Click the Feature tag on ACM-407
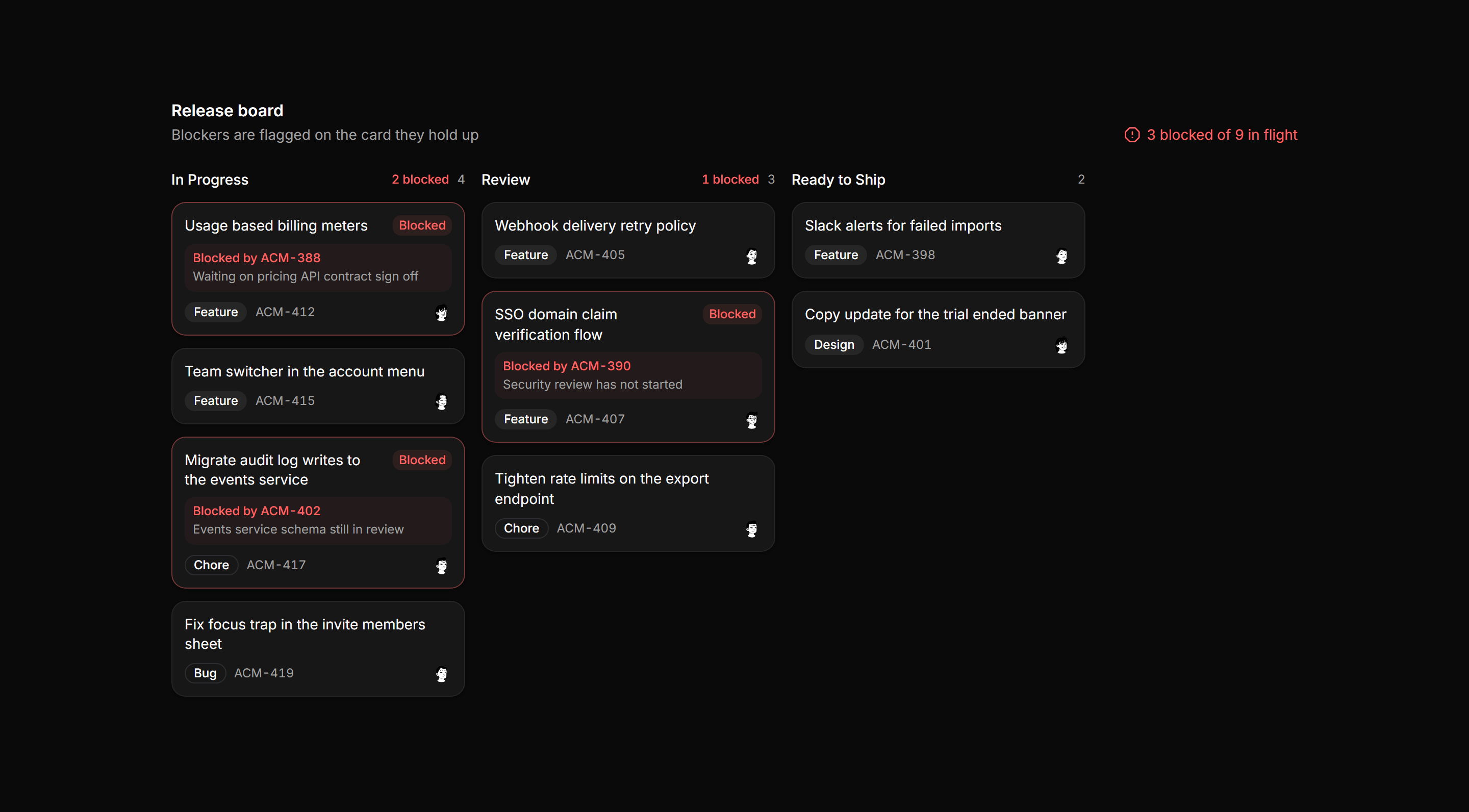1469x812 pixels. 526,419
